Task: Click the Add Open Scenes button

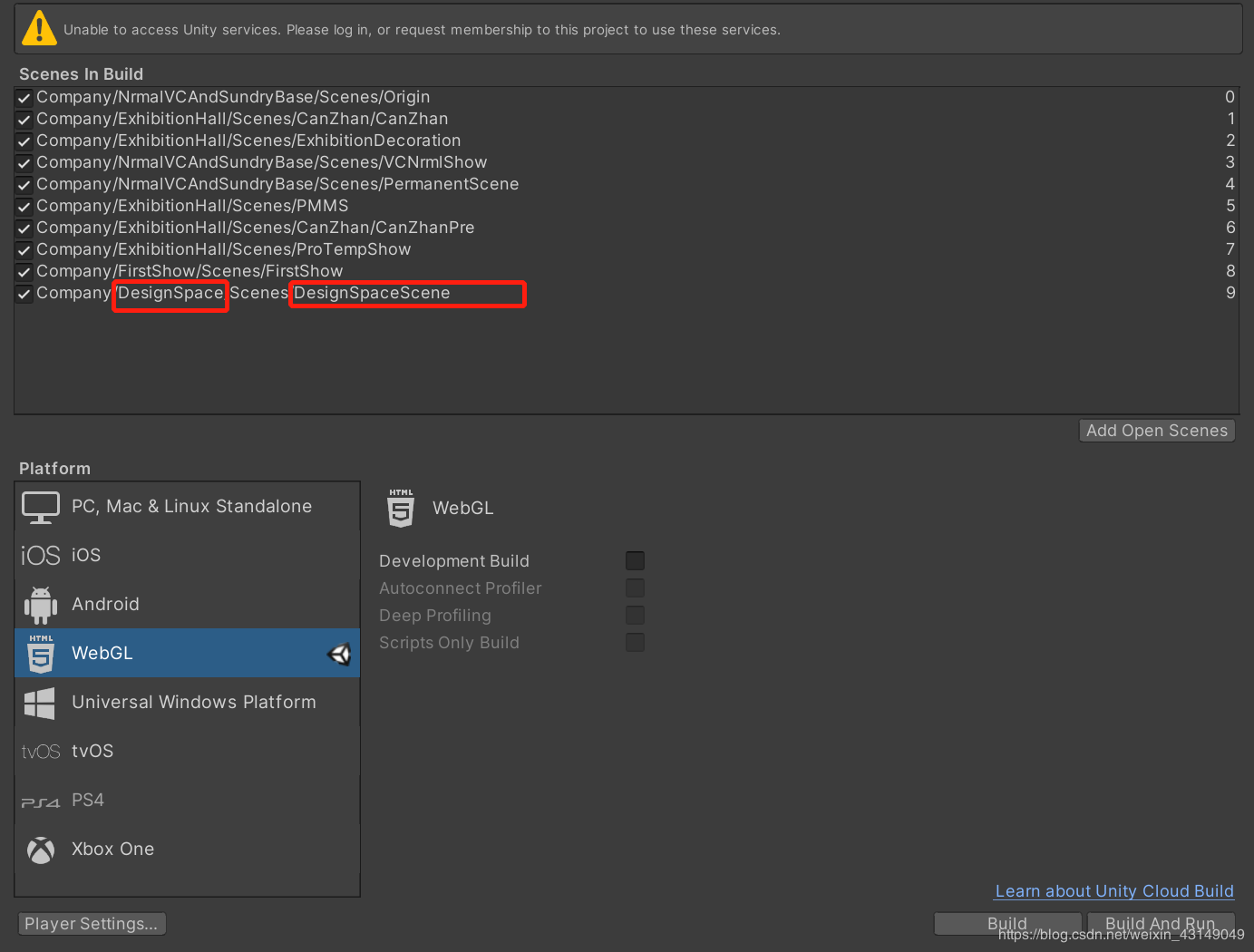Action: point(1157,431)
